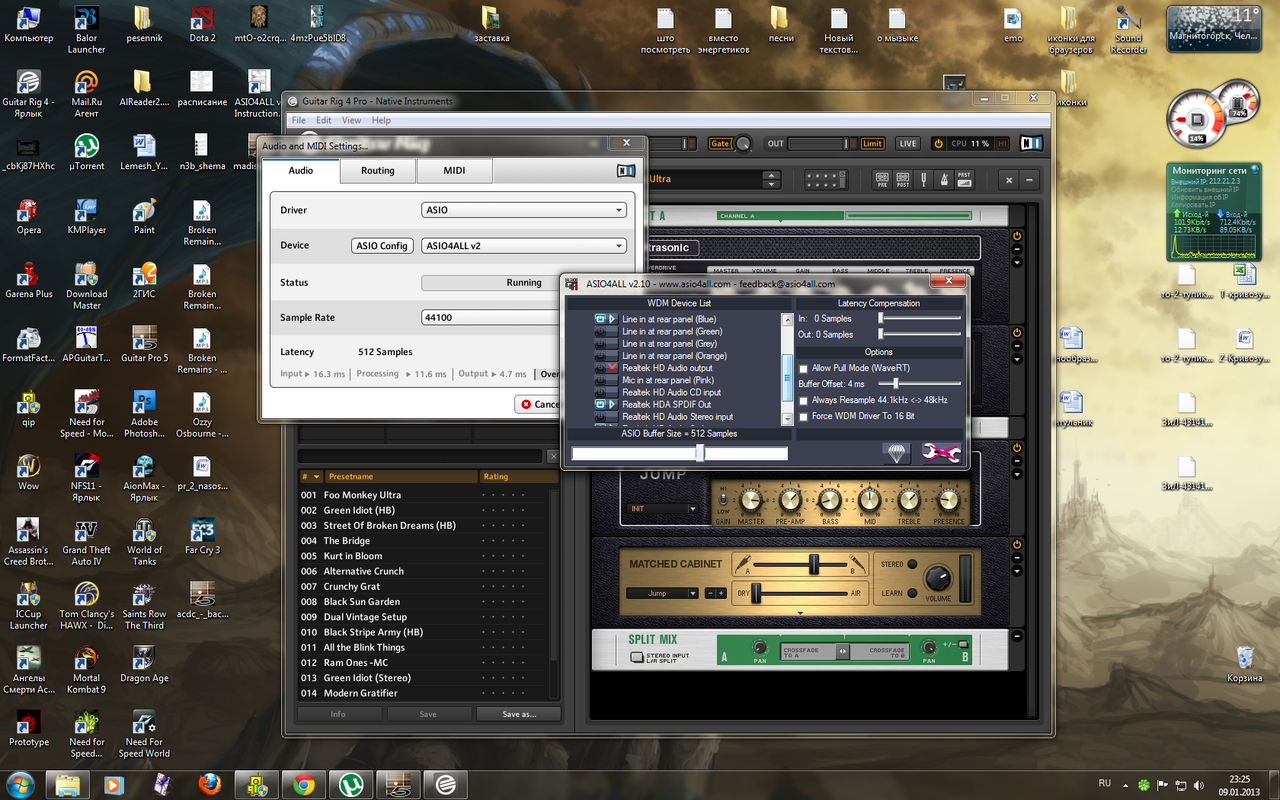
Task: Open the PRST preset volume icon
Action: point(964,180)
